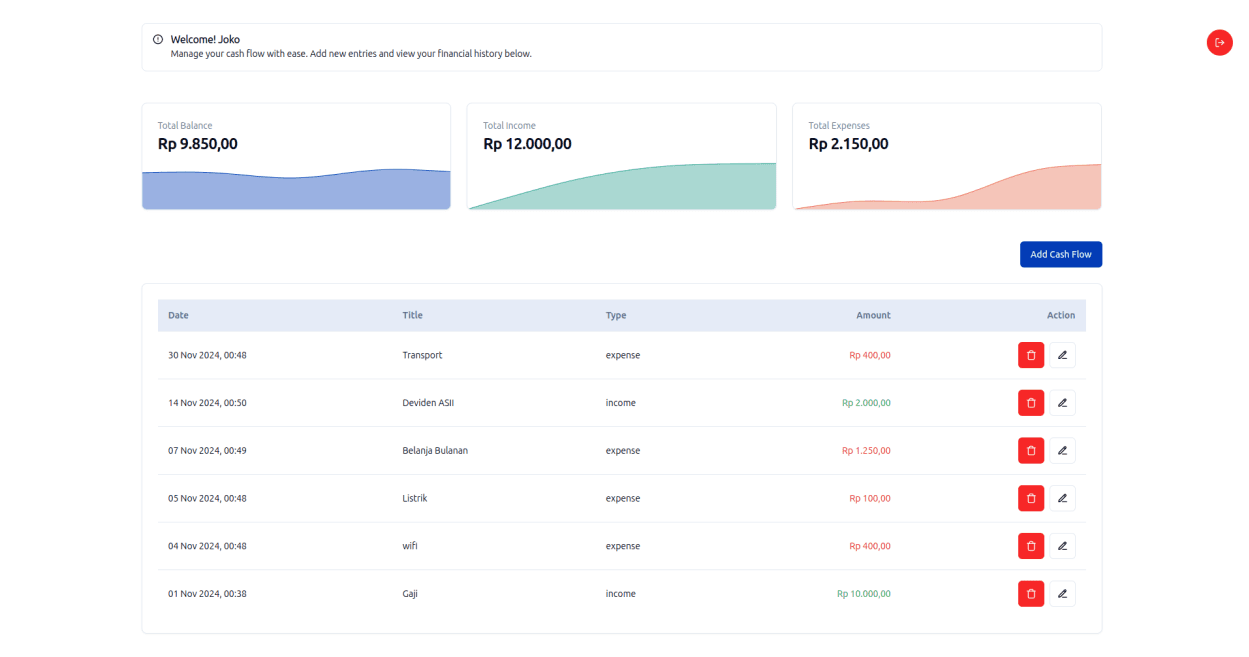Click the Rp 400,00 amount in Transport row
Image resolution: width=1249 pixels, height=657 pixels.
[870, 355]
